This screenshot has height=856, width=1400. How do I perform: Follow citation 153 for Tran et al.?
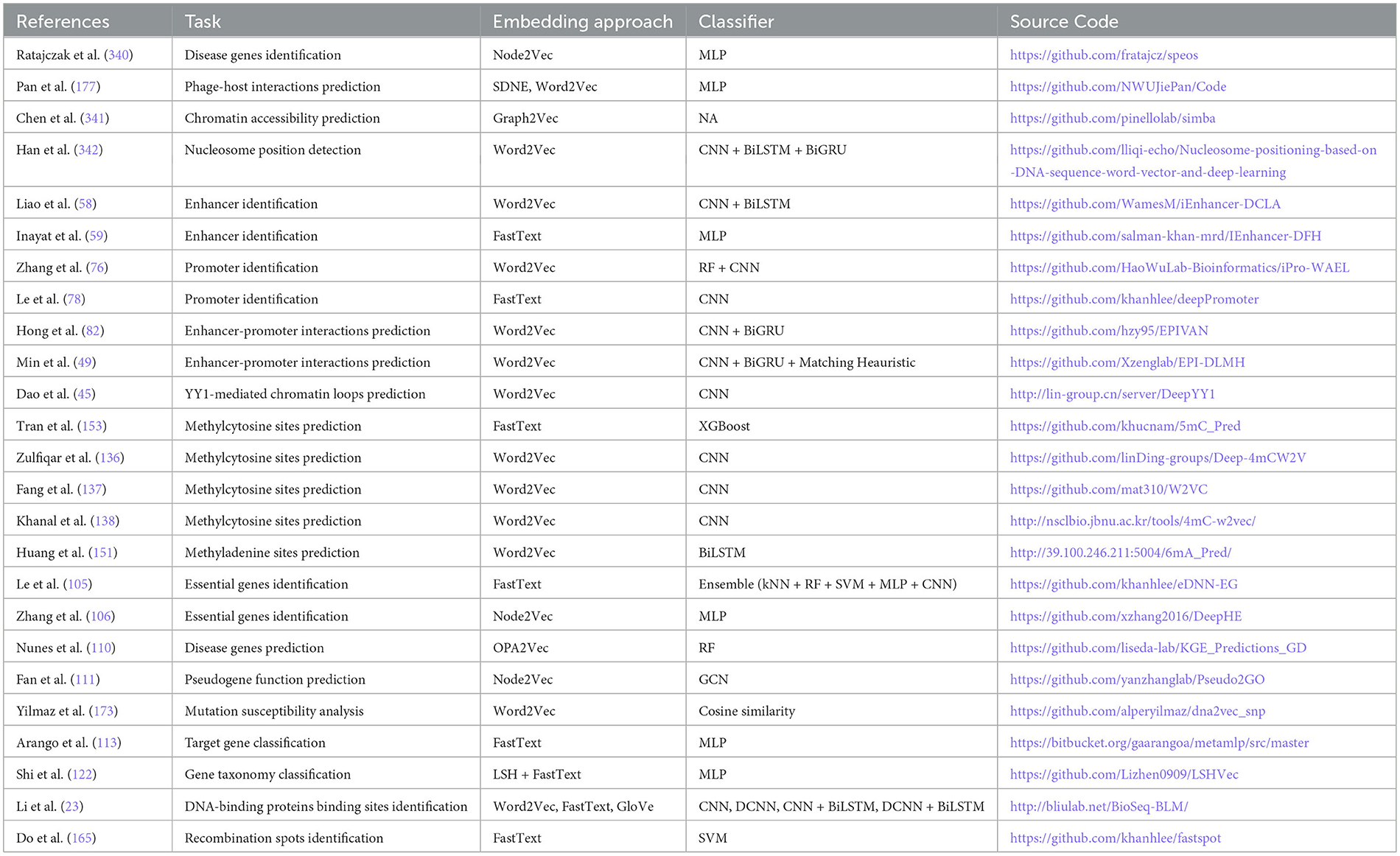[91, 427]
